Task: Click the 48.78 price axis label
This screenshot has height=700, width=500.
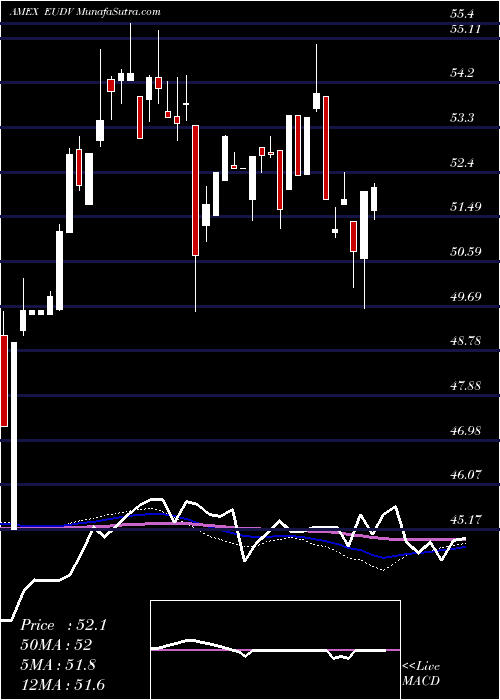Action: [x=465, y=341]
